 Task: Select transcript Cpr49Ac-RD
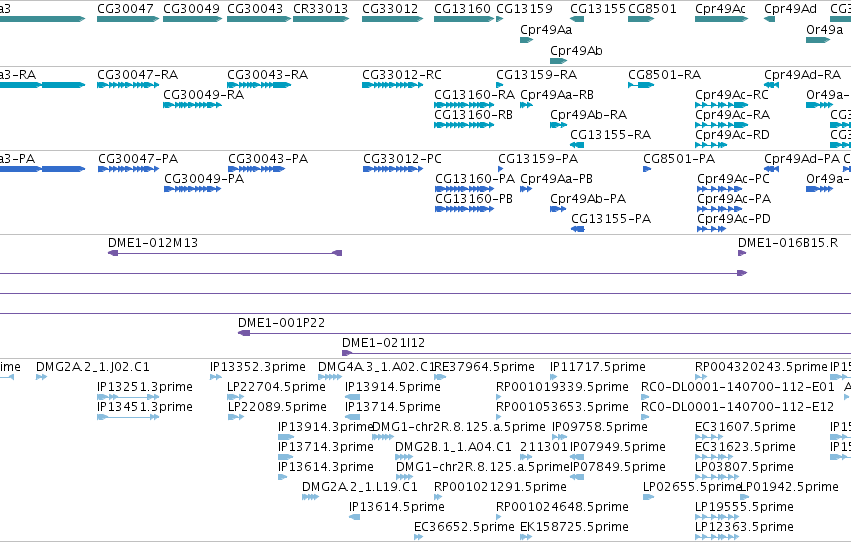click(x=711, y=145)
